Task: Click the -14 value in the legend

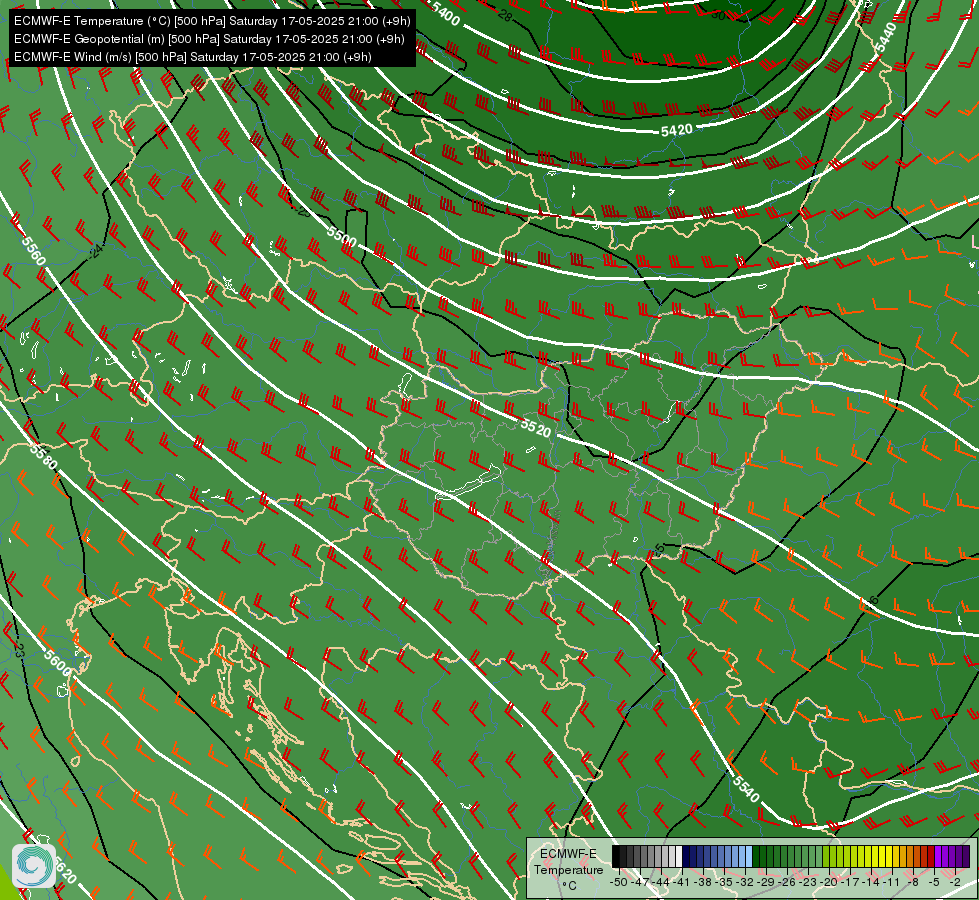Action: (x=870, y=882)
